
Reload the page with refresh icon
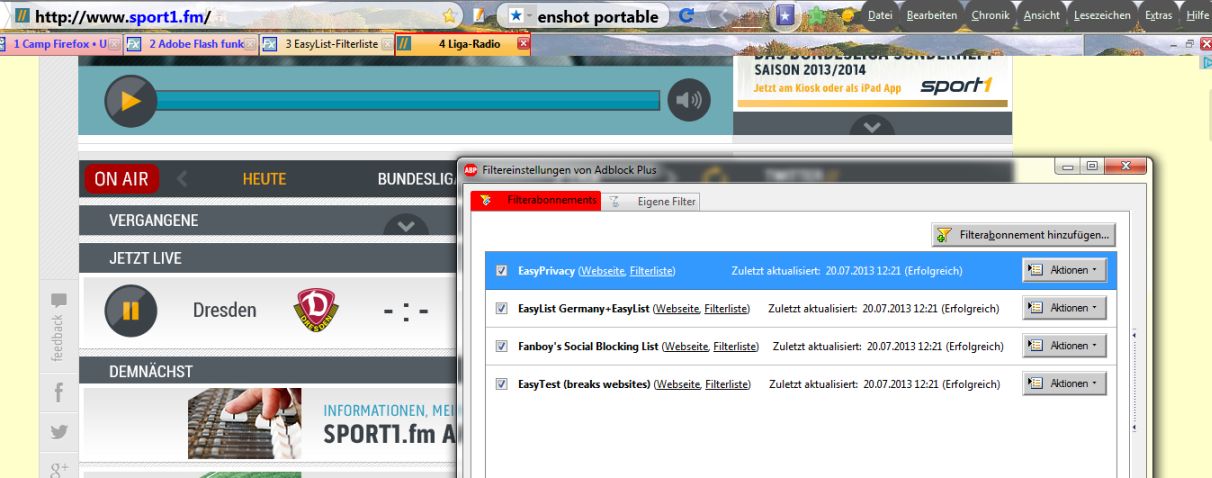(686, 16)
